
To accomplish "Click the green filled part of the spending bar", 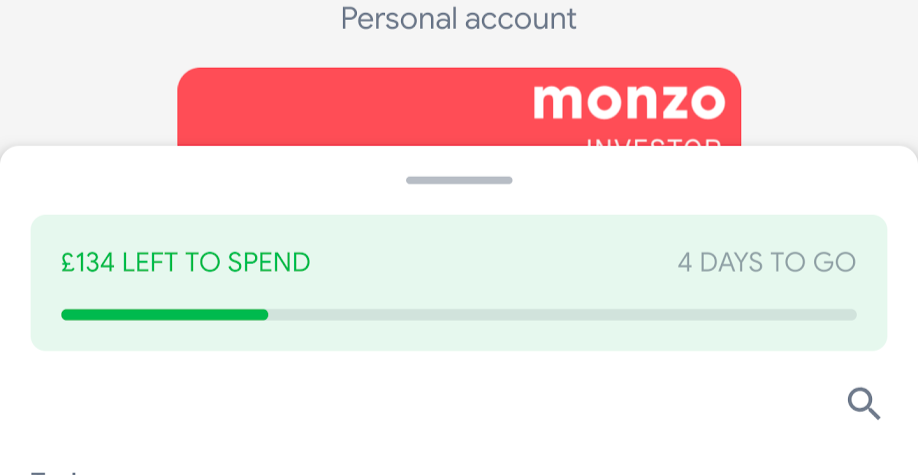I will (164, 314).
